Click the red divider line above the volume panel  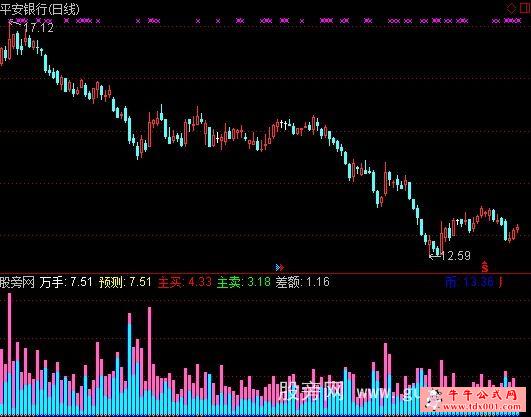click(x=266, y=273)
